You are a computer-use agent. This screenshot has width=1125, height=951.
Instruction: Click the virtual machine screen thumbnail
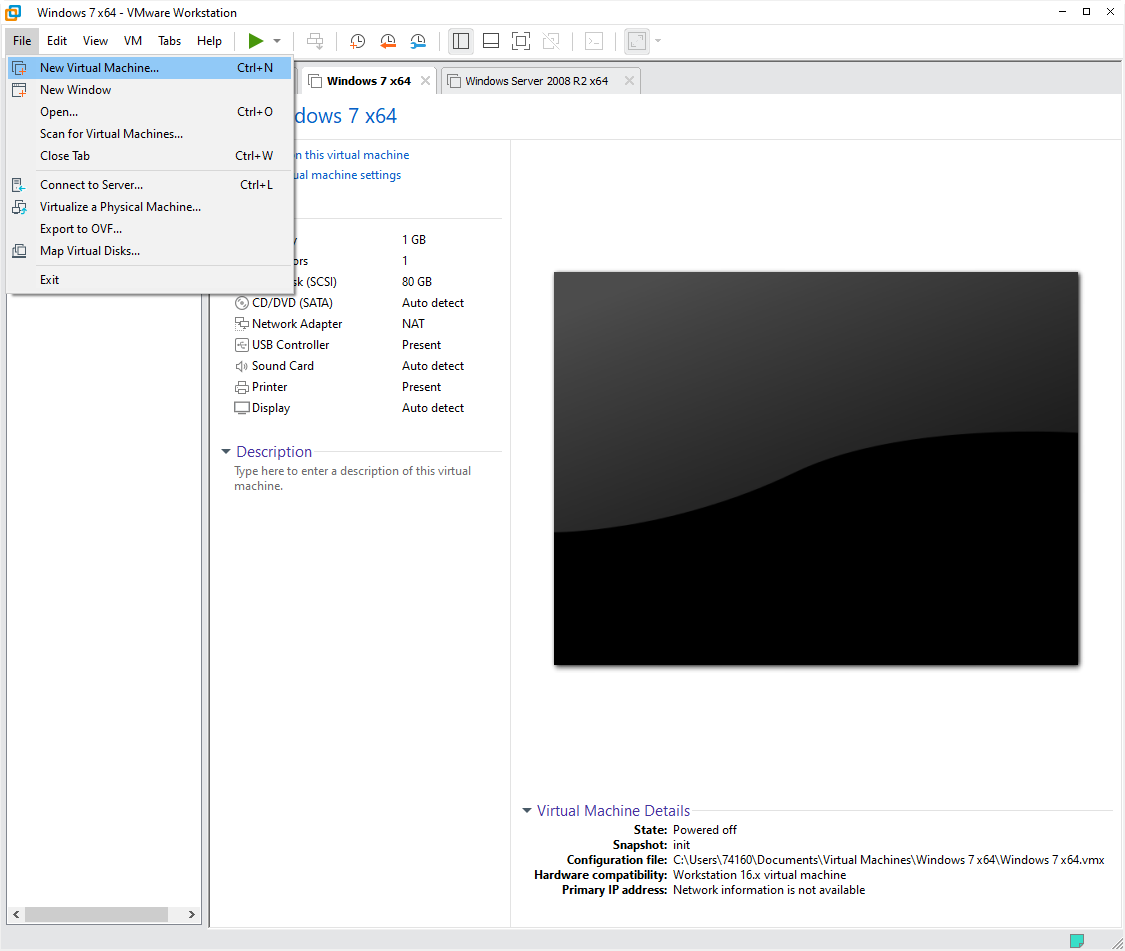816,468
